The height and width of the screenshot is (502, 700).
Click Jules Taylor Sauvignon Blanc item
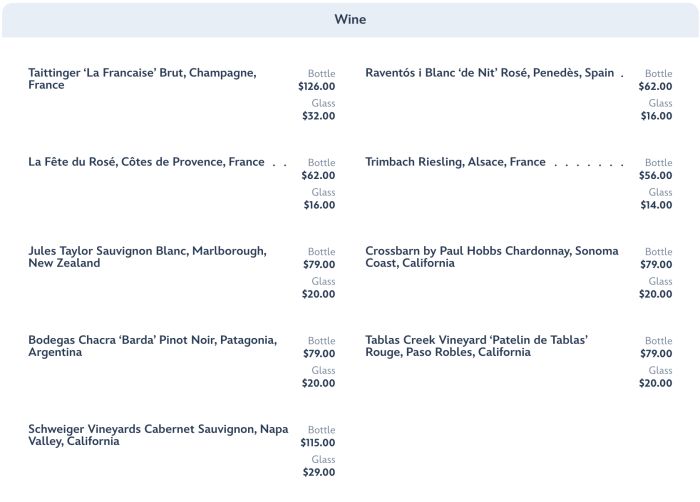point(147,257)
